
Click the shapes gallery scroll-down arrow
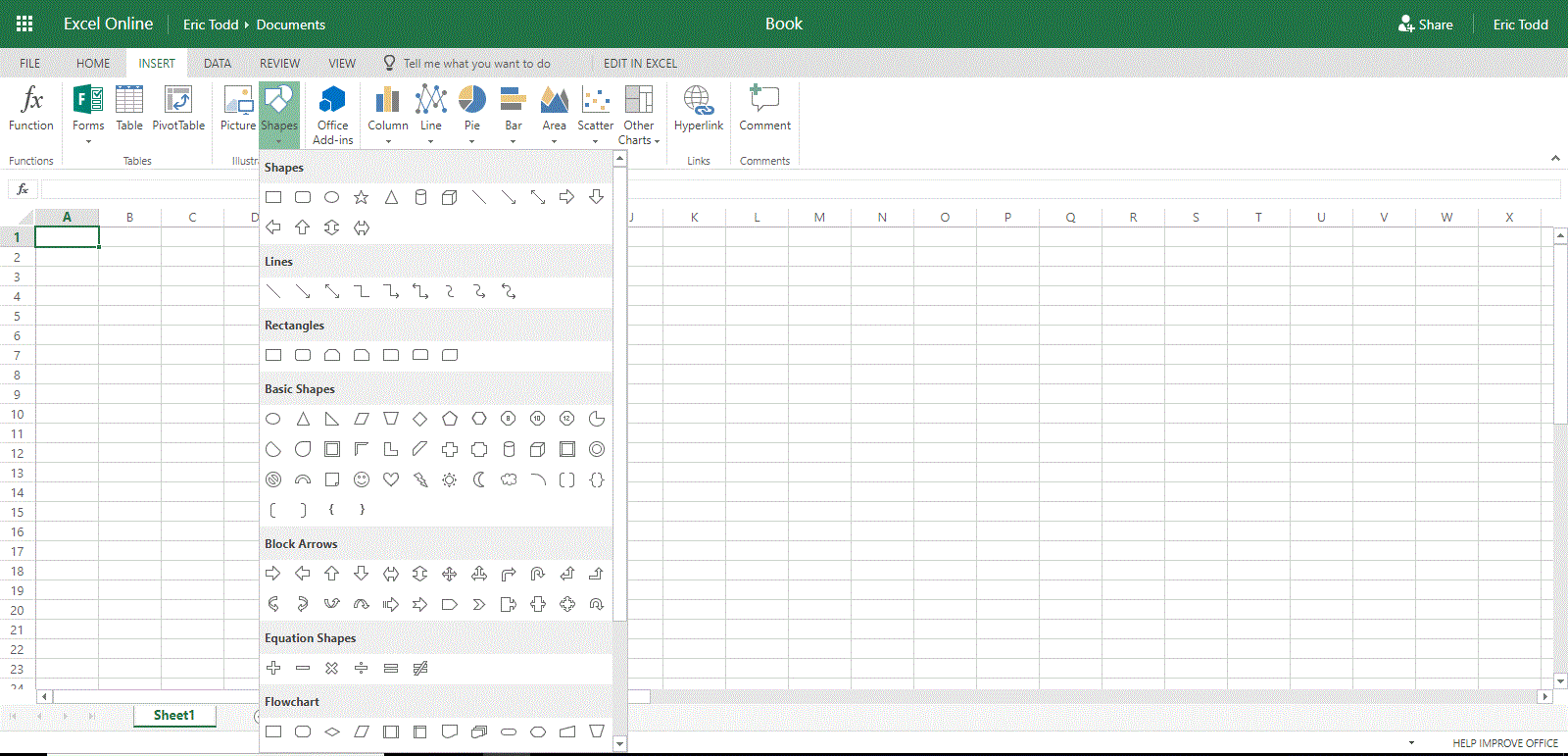(x=619, y=744)
